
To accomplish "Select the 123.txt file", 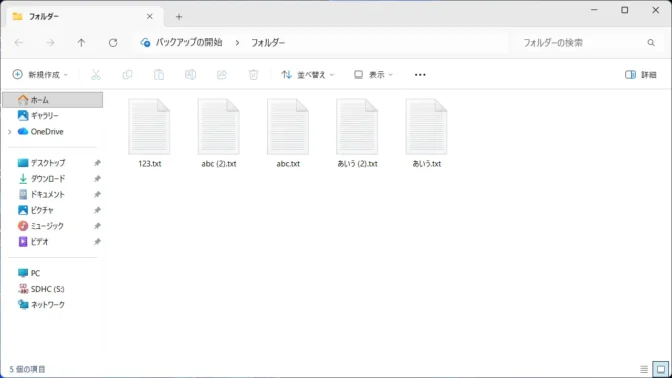I will point(149,133).
